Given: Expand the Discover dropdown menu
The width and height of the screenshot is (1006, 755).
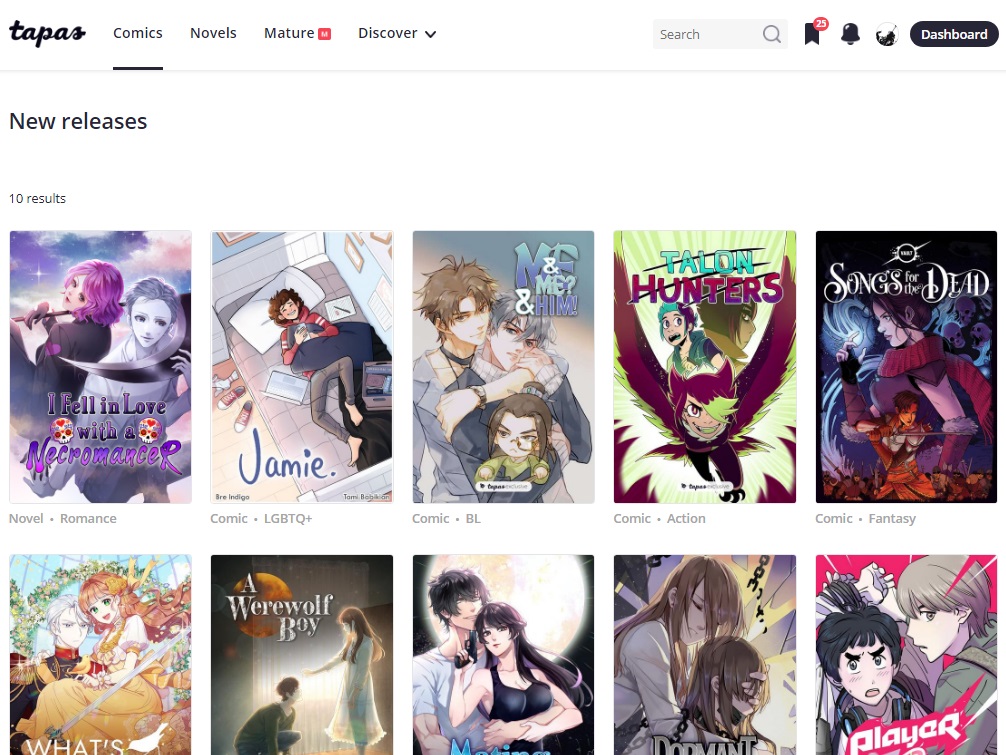Looking at the screenshot, I should tap(397, 33).
